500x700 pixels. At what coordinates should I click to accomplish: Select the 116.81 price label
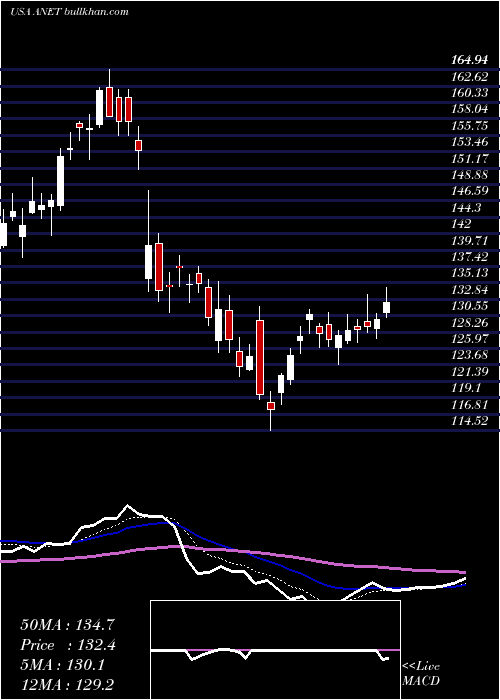tap(469, 405)
